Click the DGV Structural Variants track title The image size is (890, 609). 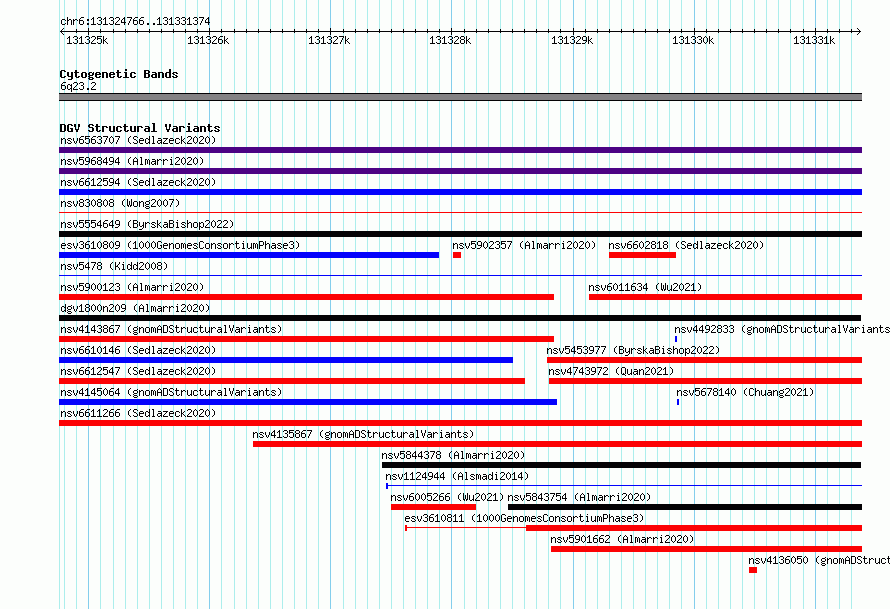pyautogui.click(x=140, y=128)
